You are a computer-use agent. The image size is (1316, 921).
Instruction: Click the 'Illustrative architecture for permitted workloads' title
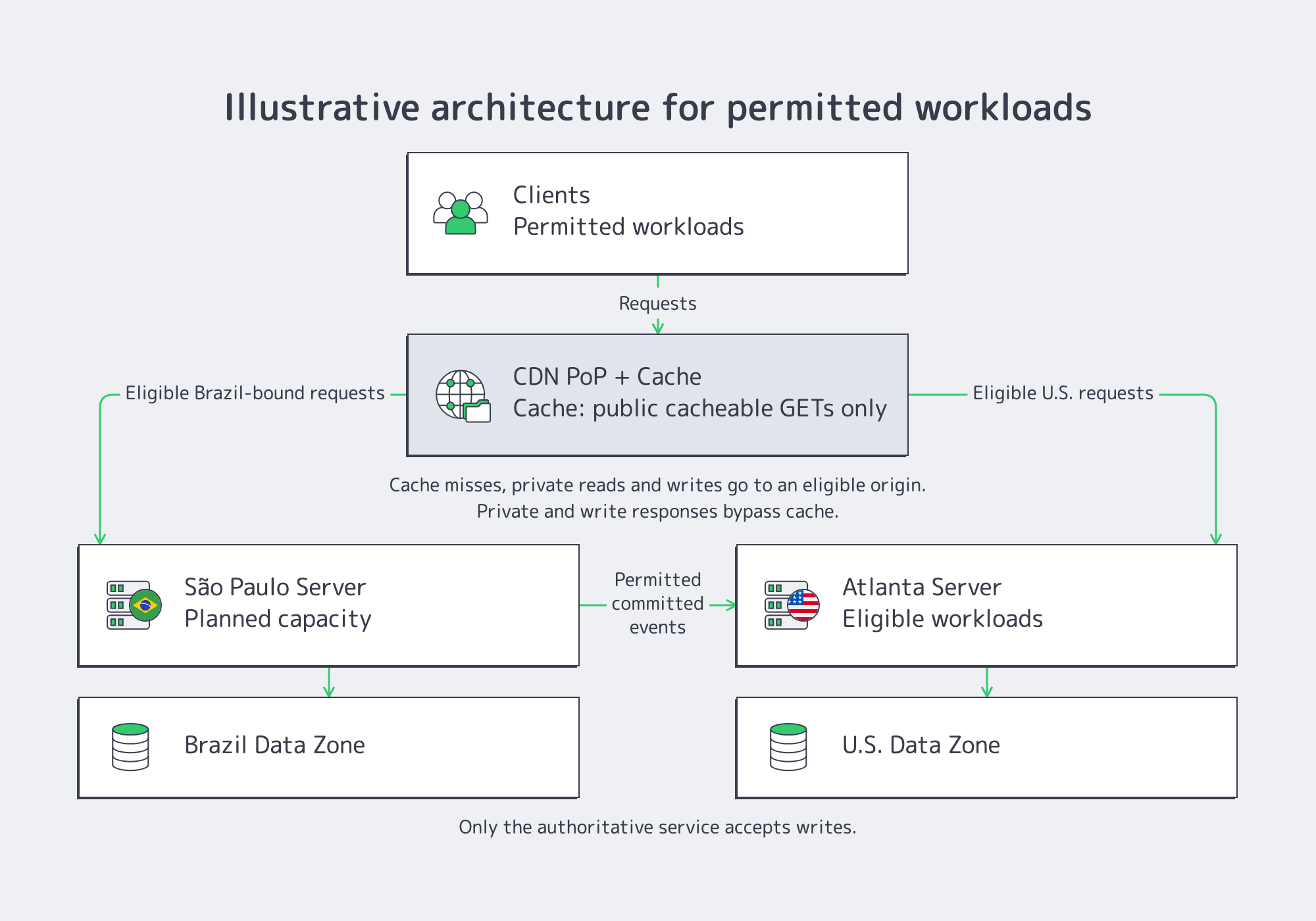(x=658, y=108)
